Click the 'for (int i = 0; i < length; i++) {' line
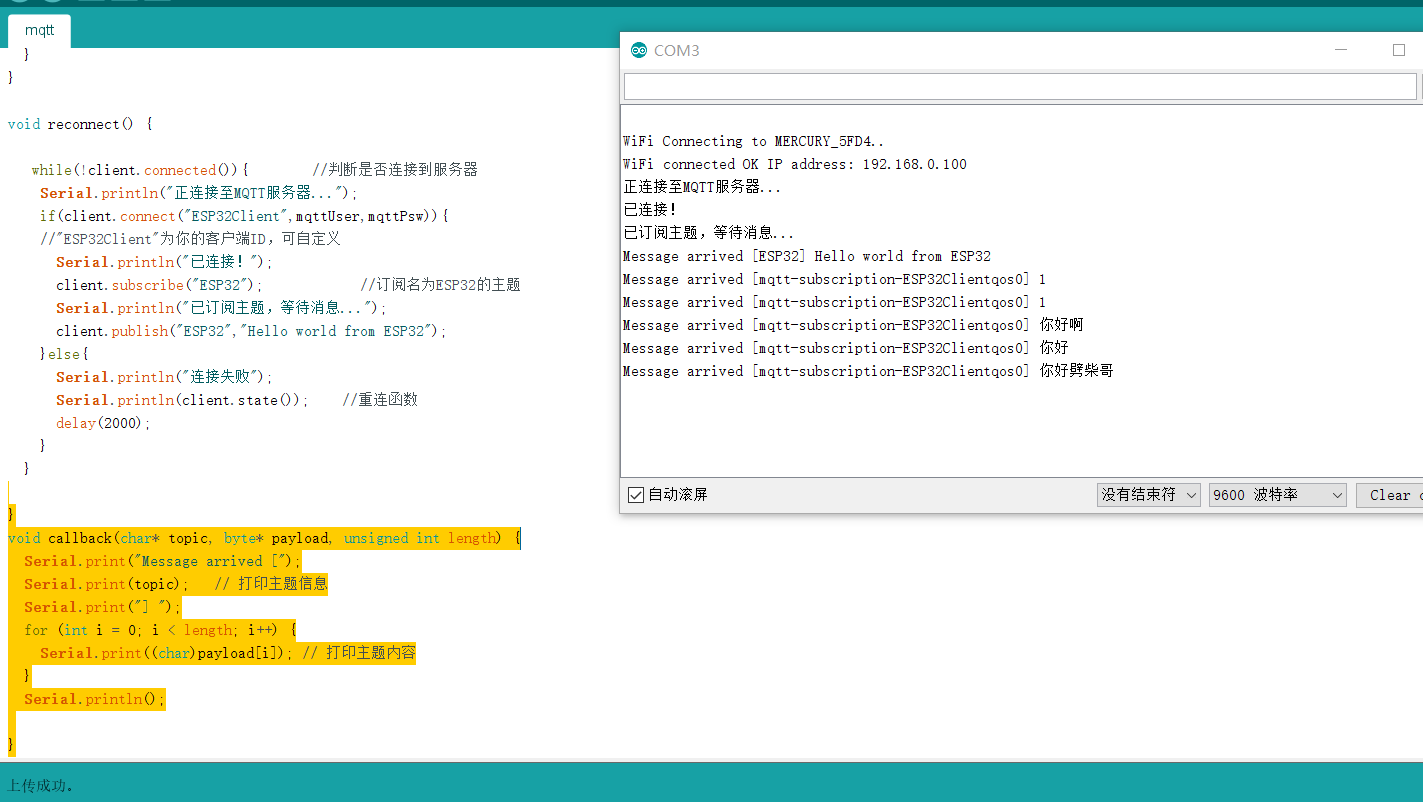Viewport: 1423px width, 802px height. coord(160,630)
